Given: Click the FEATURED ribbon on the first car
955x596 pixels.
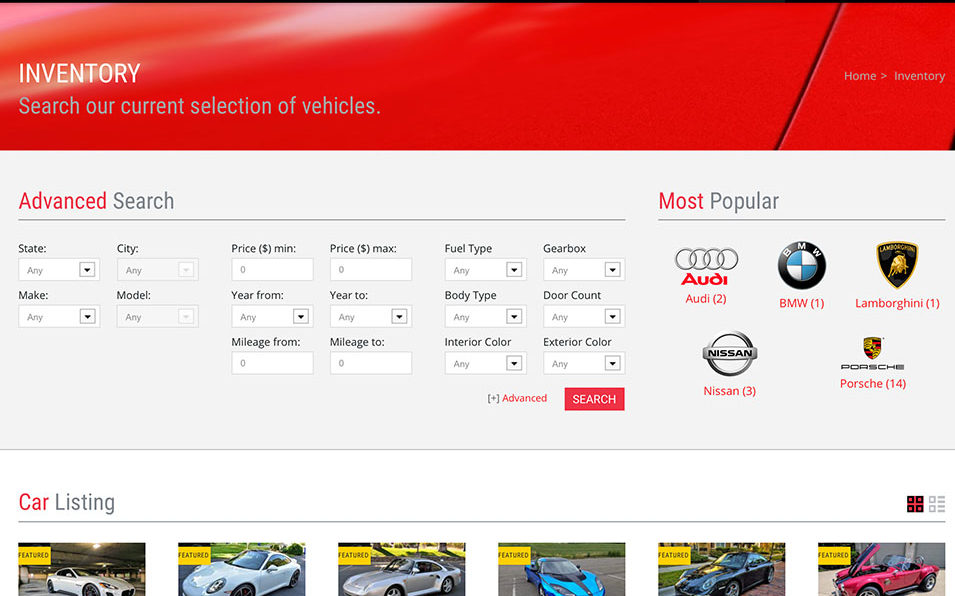Looking at the screenshot, I should click(x=33, y=553).
